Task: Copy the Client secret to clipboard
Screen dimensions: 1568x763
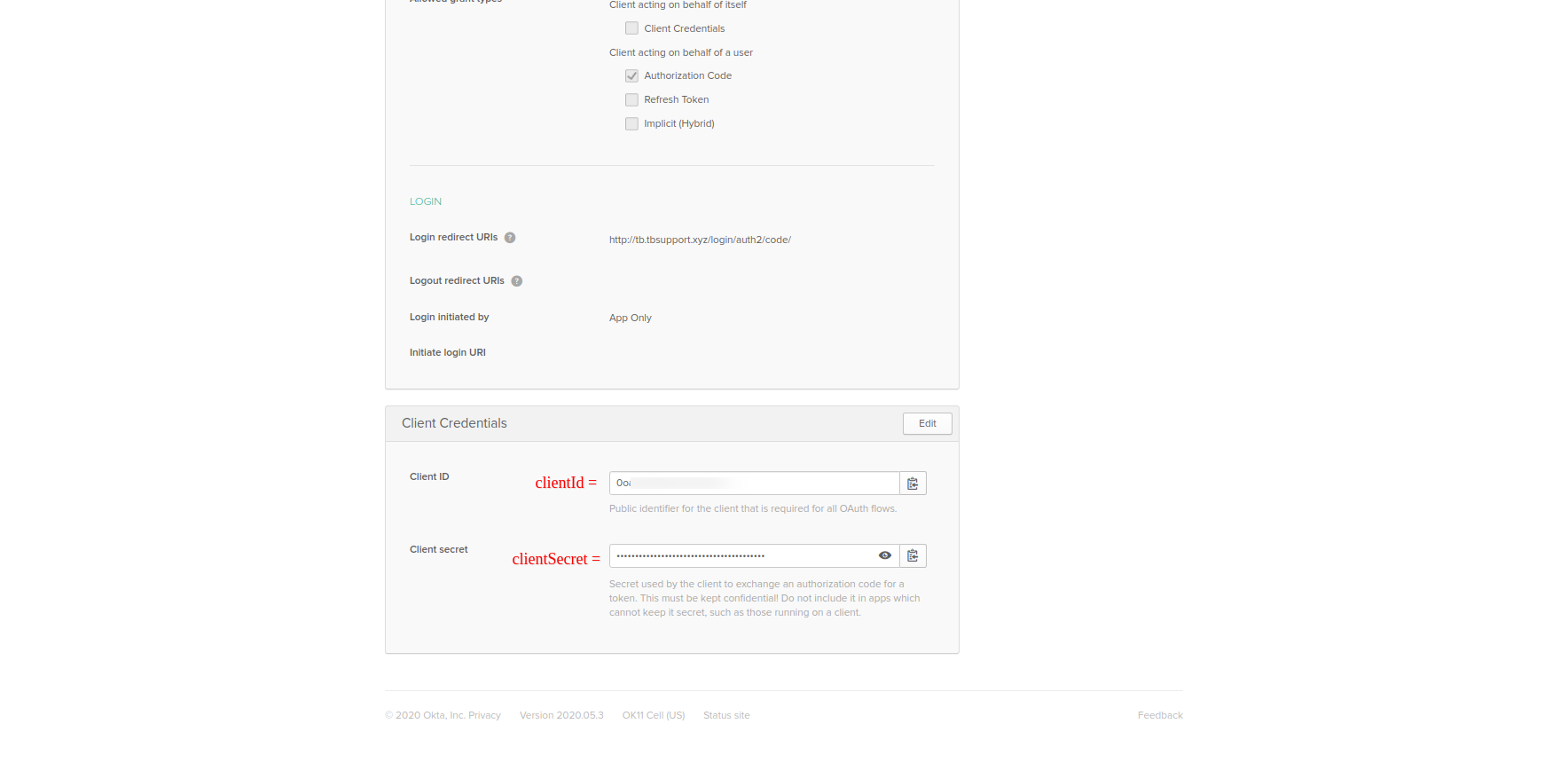Action: [913, 556]
